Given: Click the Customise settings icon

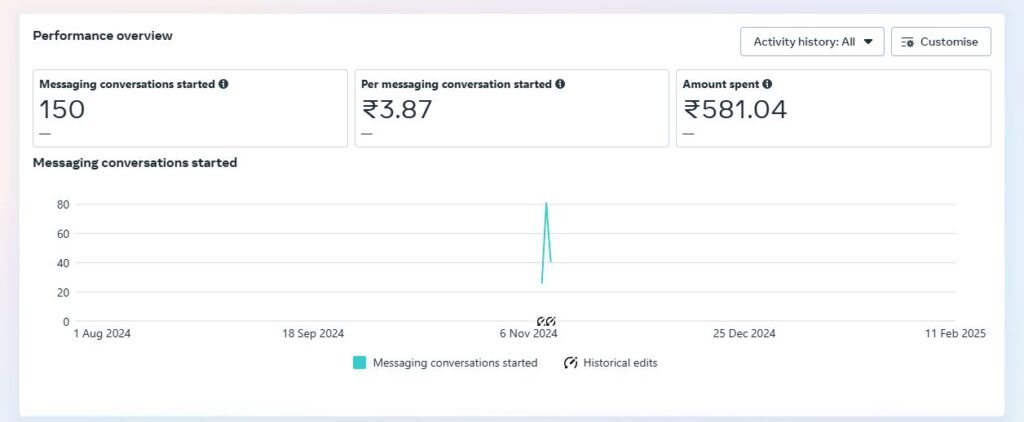Looking at the screenshot, I should point(908,42).
